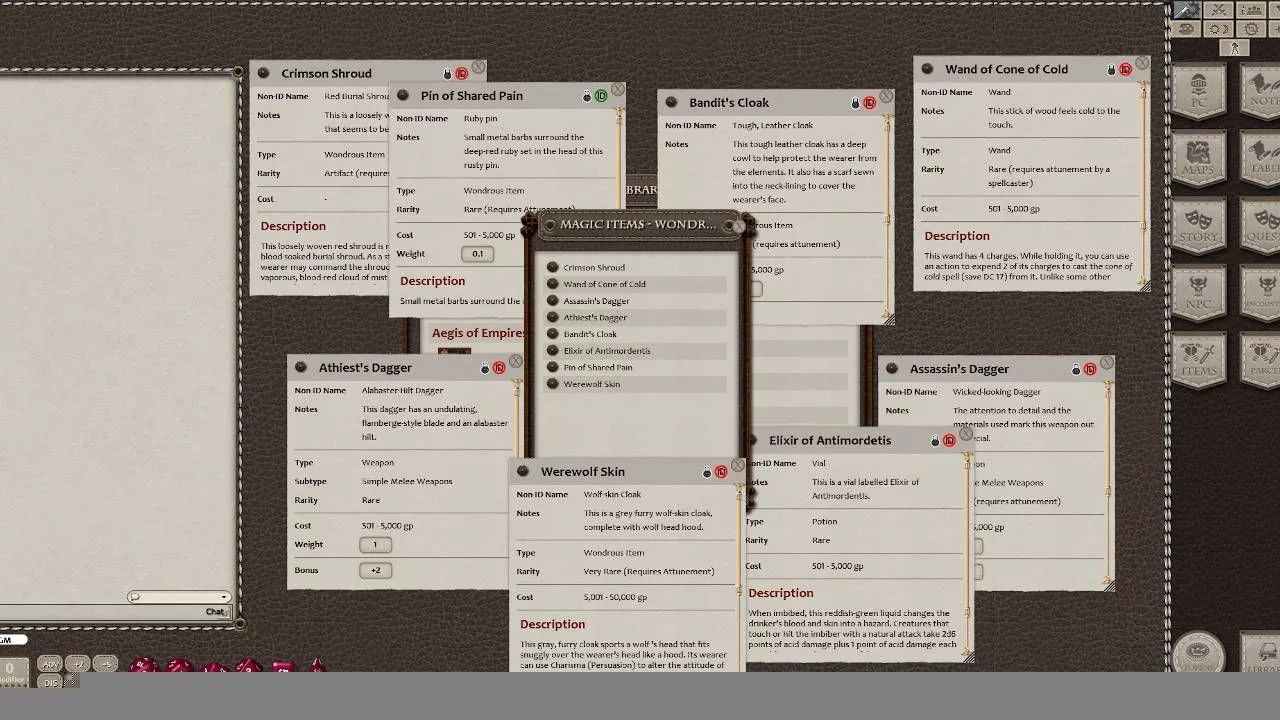Toggle lock on Athiest's Dagger card
The width and height of the screenshot is (1280, 720).
(485, 368)
